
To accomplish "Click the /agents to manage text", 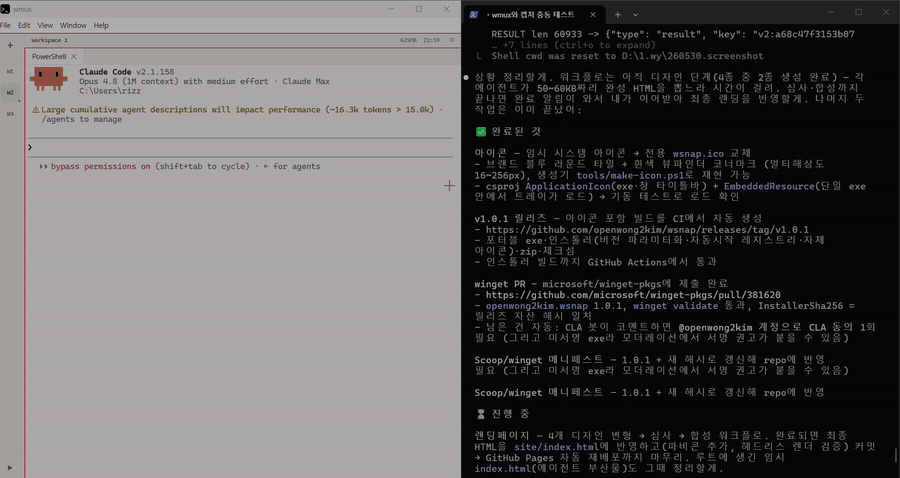I will (82, 119).
